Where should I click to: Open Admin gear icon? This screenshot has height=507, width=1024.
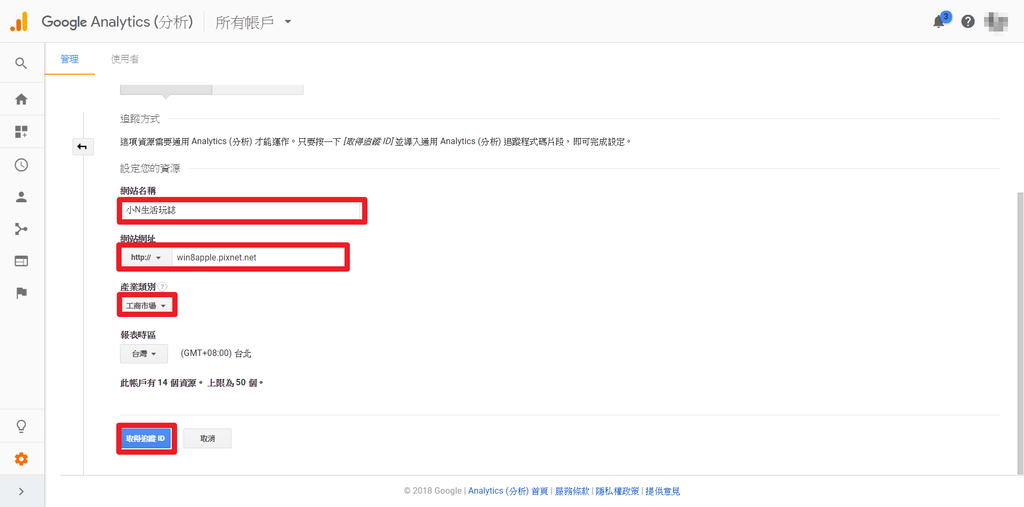point(22,459)
